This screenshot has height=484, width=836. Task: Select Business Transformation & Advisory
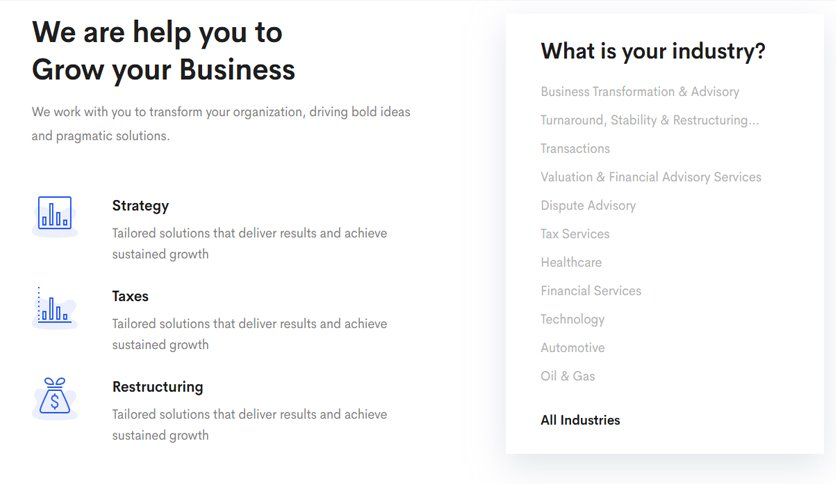click(x=640, y=92)
